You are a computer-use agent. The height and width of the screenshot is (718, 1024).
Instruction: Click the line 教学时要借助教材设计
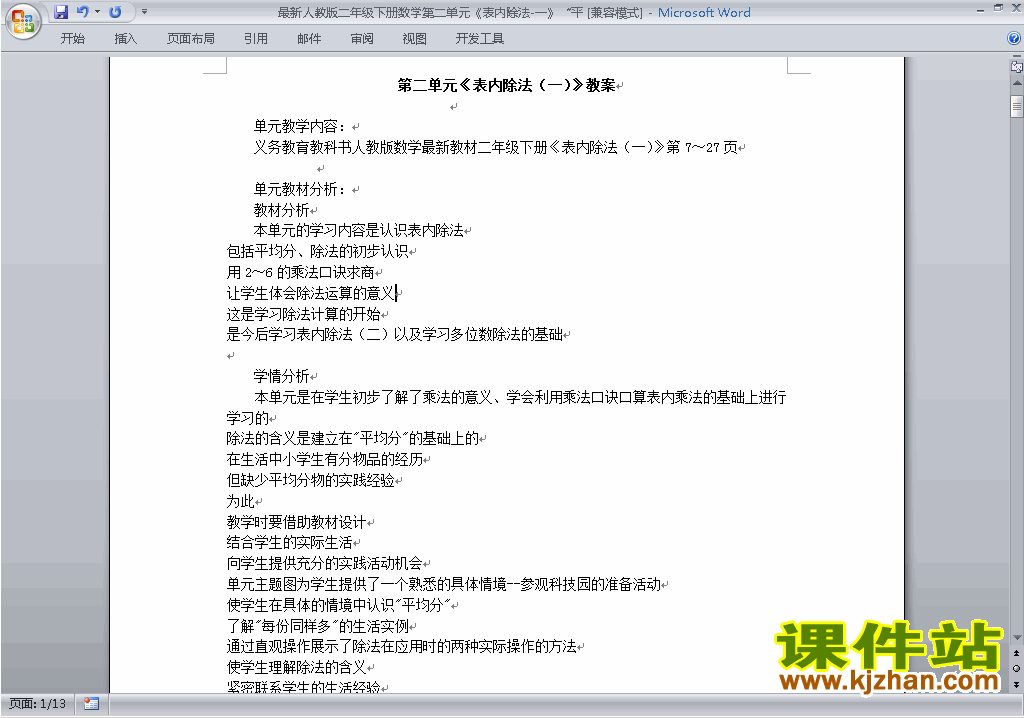coord(296,522)
